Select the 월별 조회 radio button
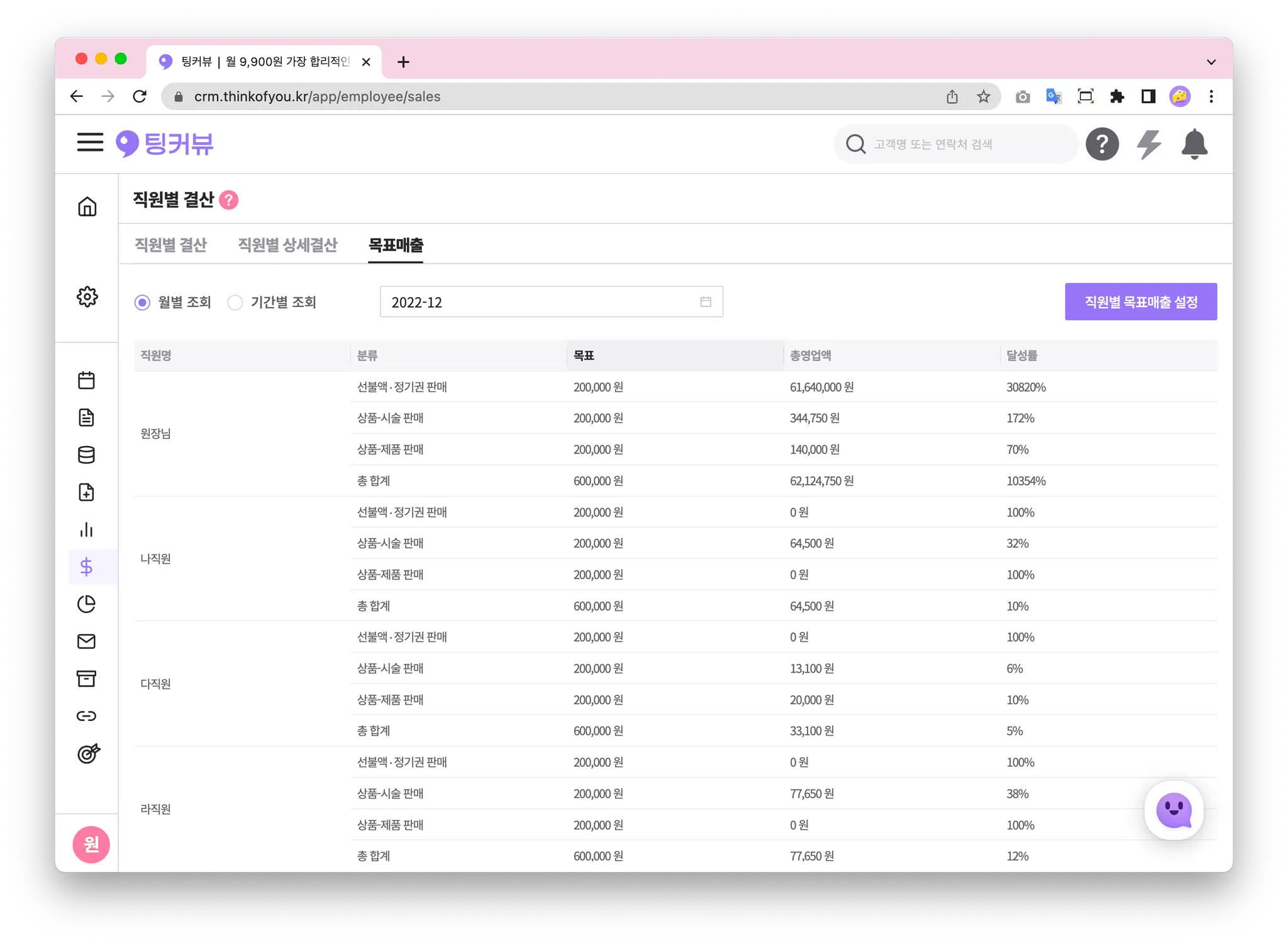The height and width of the screenshot is (945, 1288). coord(143,303)
